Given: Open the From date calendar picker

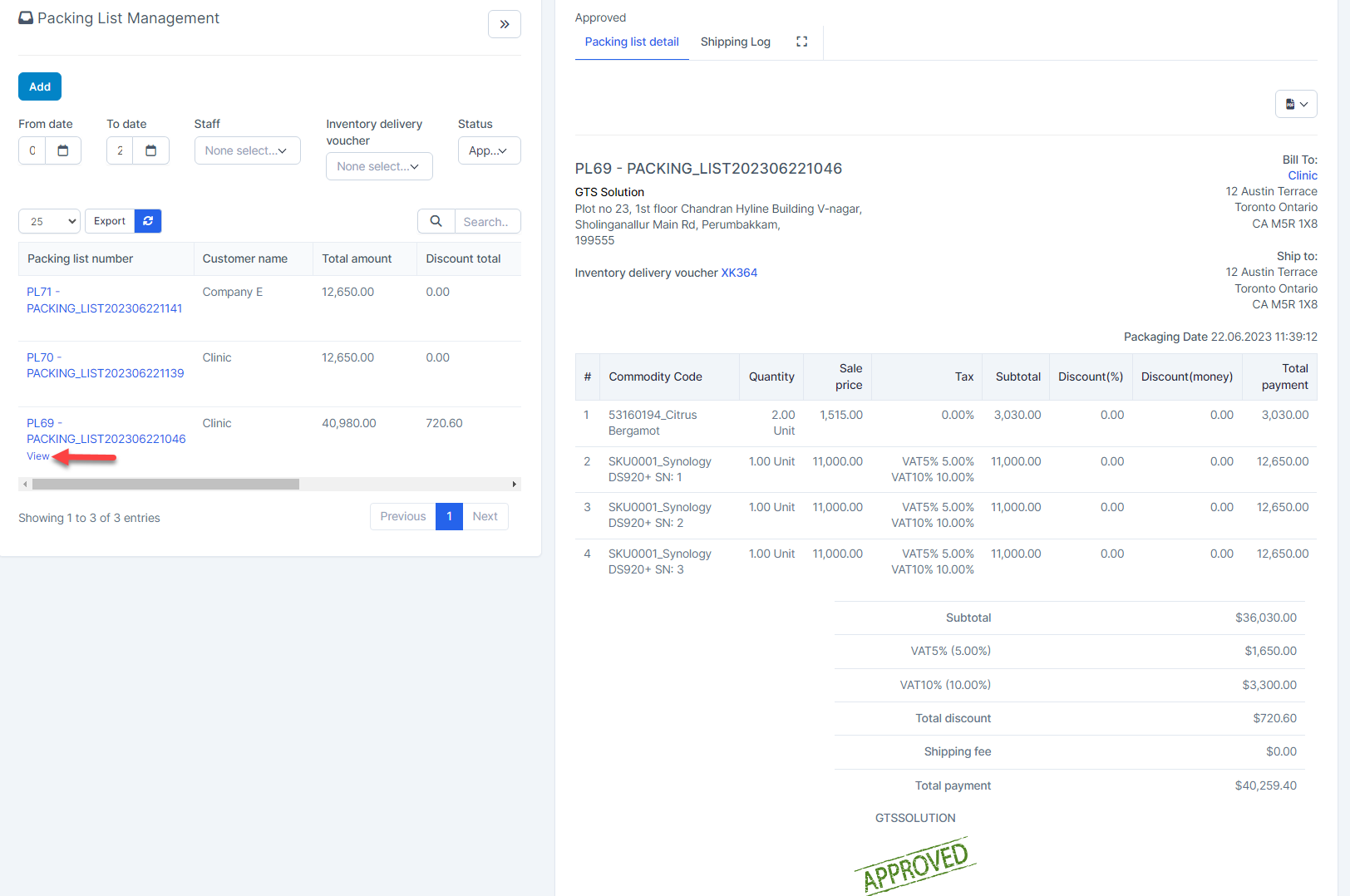Looking at the screenshot, I should 62,150.
